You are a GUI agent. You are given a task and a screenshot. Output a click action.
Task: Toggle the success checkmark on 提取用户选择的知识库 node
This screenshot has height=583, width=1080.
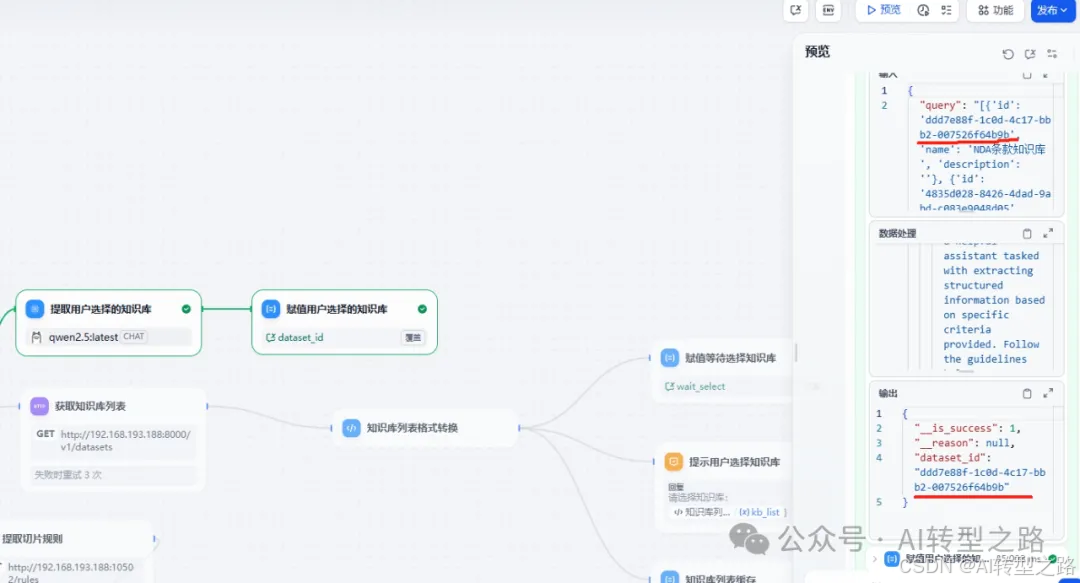click(186, 308)
